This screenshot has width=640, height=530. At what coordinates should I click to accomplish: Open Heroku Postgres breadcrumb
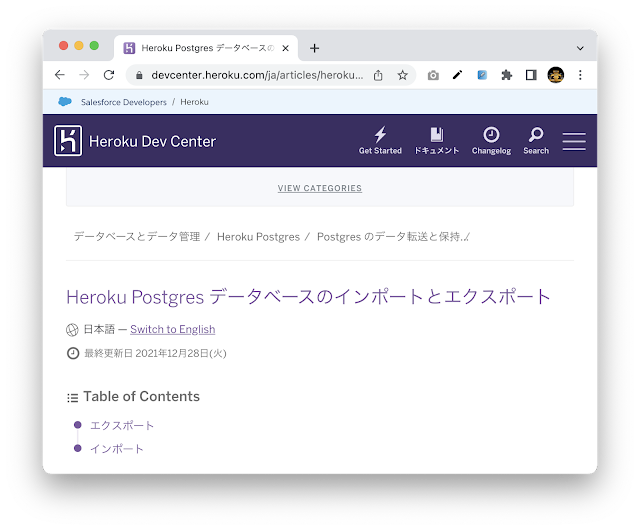point(258,237)
